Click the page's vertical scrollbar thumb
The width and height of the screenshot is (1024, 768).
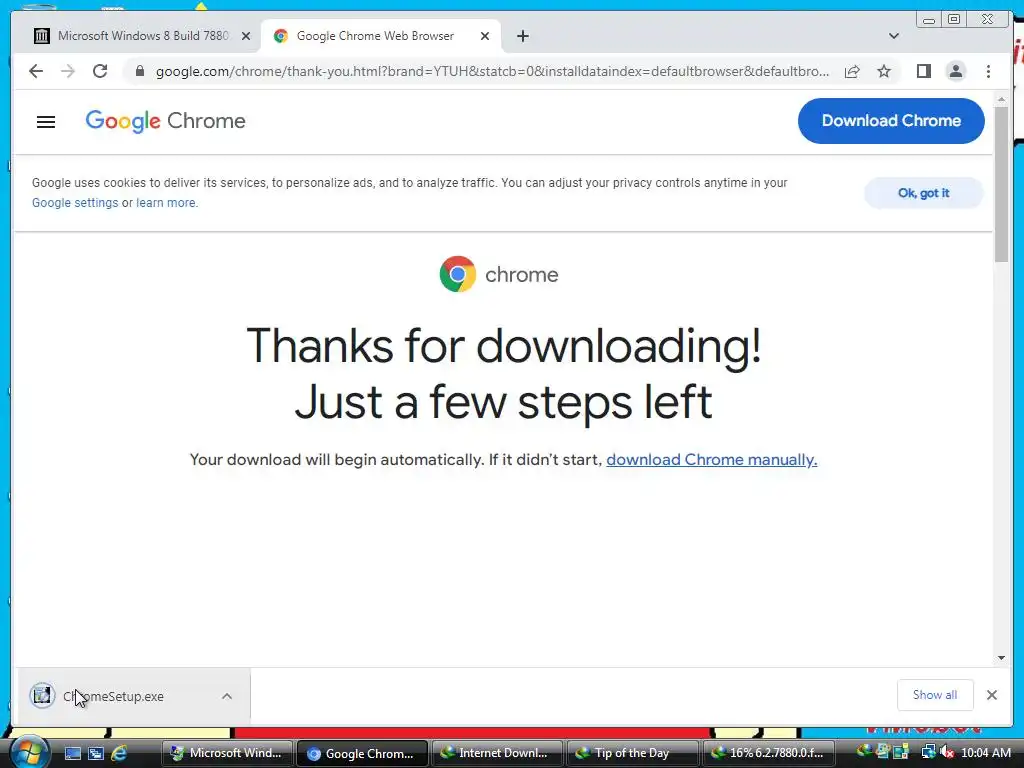tap(1001, 185)
